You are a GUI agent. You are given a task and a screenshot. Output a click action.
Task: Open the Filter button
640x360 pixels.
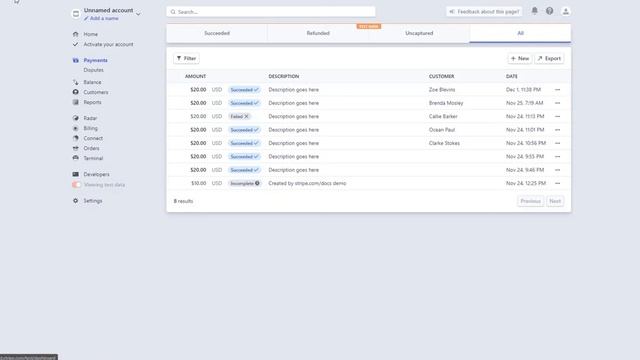[x=187, y=58]
